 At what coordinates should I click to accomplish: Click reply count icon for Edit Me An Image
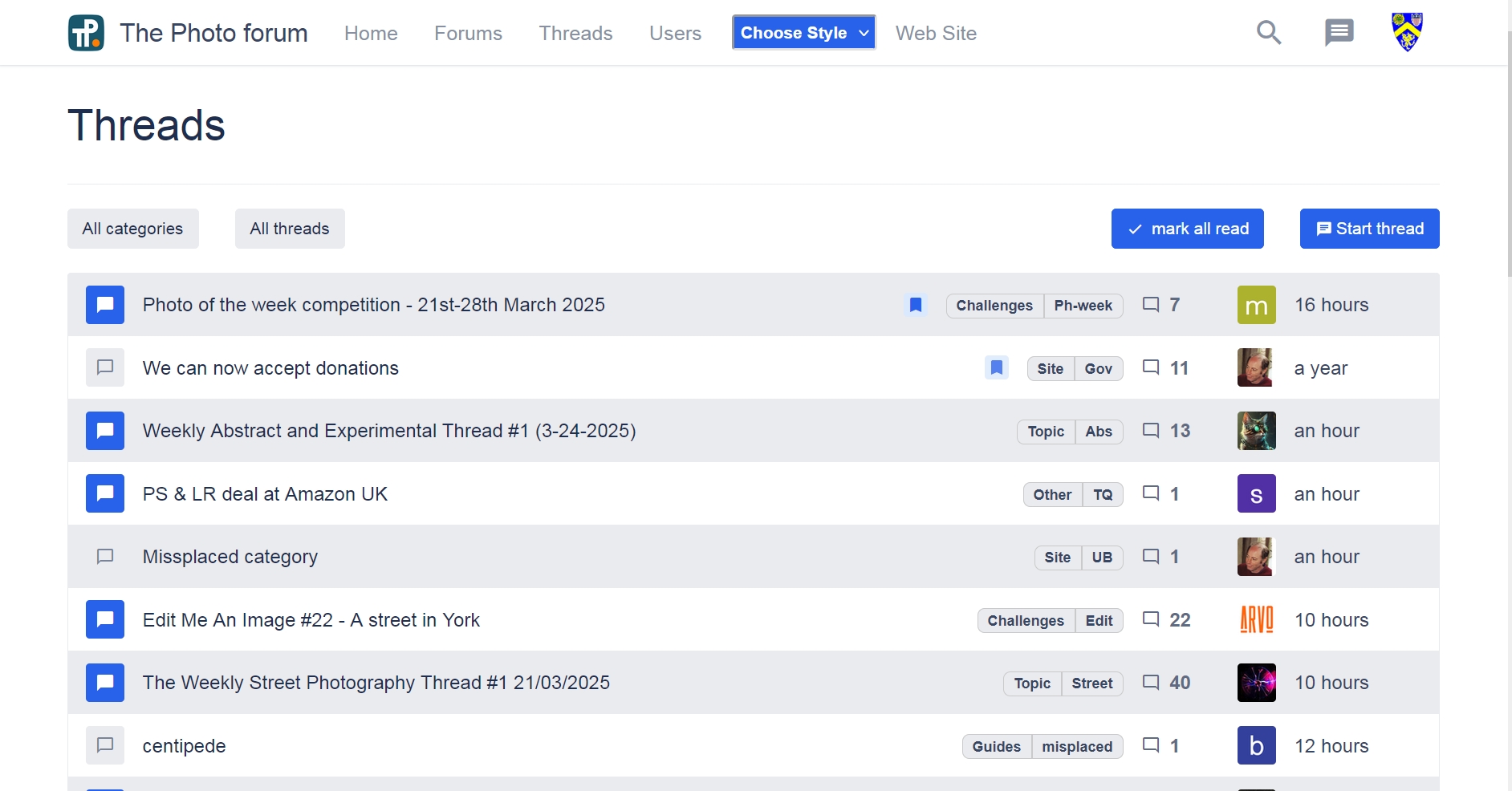(x=1151, y=619)
